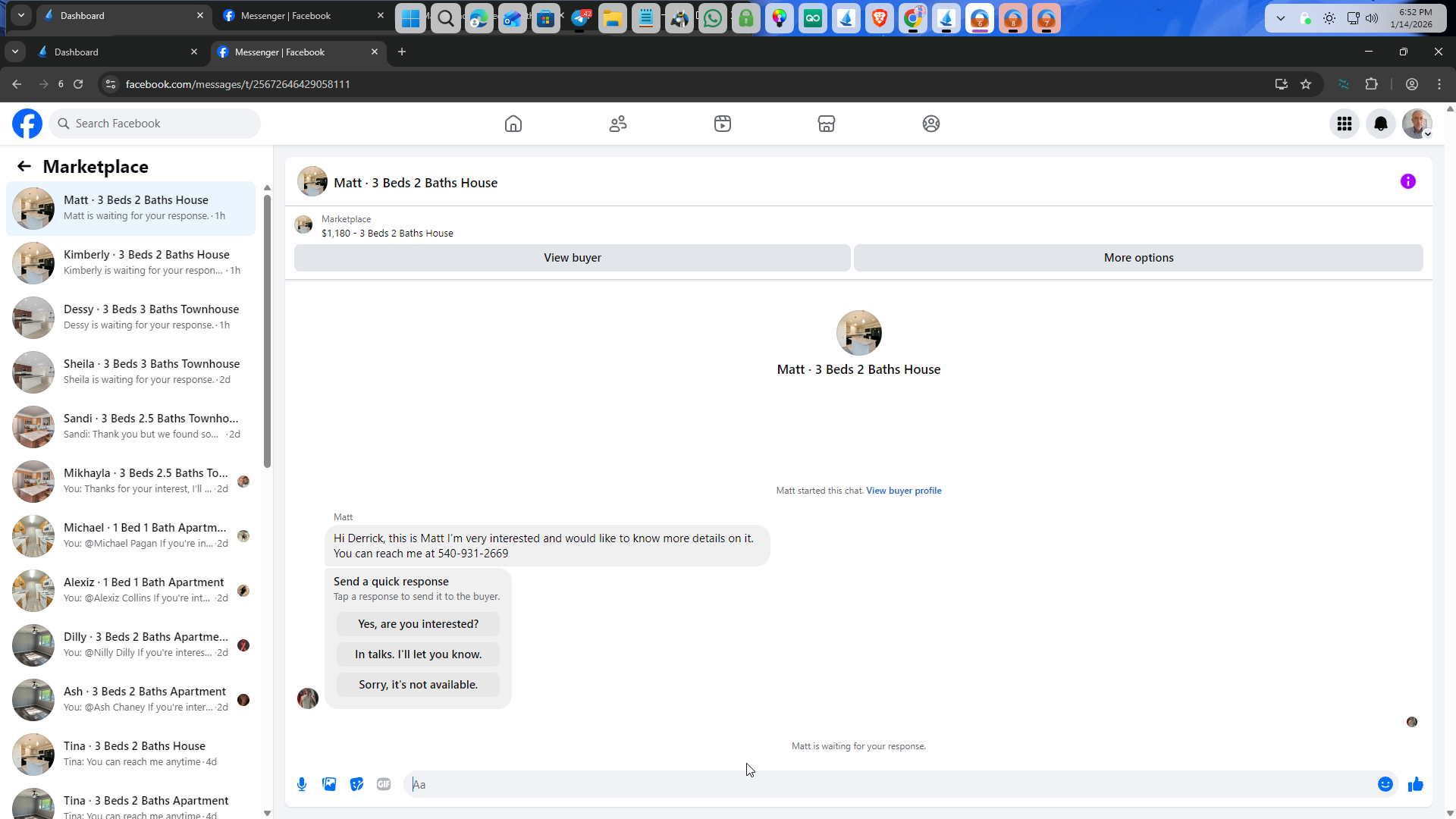Open the Facebook Marketplace nav icon
The height and width of the screenshot is (819, 1456).
(826, 124)
